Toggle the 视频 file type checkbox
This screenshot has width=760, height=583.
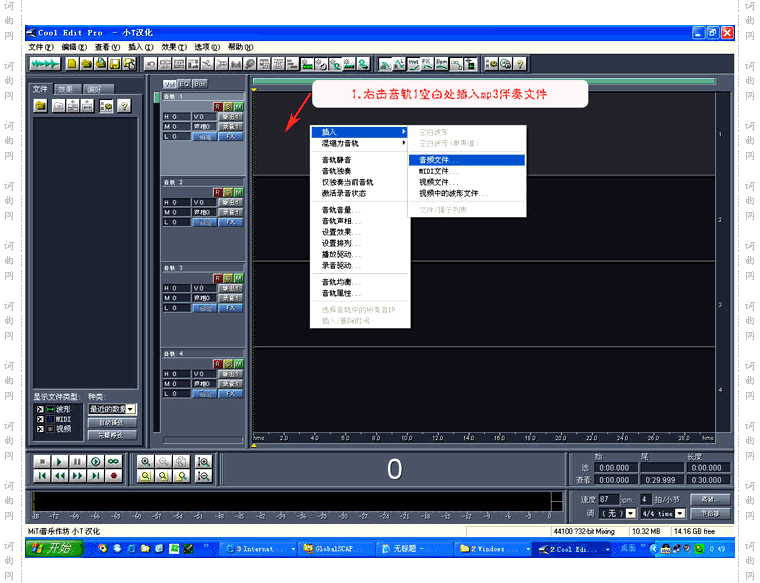pyautogui.click(x=40, y=429)
